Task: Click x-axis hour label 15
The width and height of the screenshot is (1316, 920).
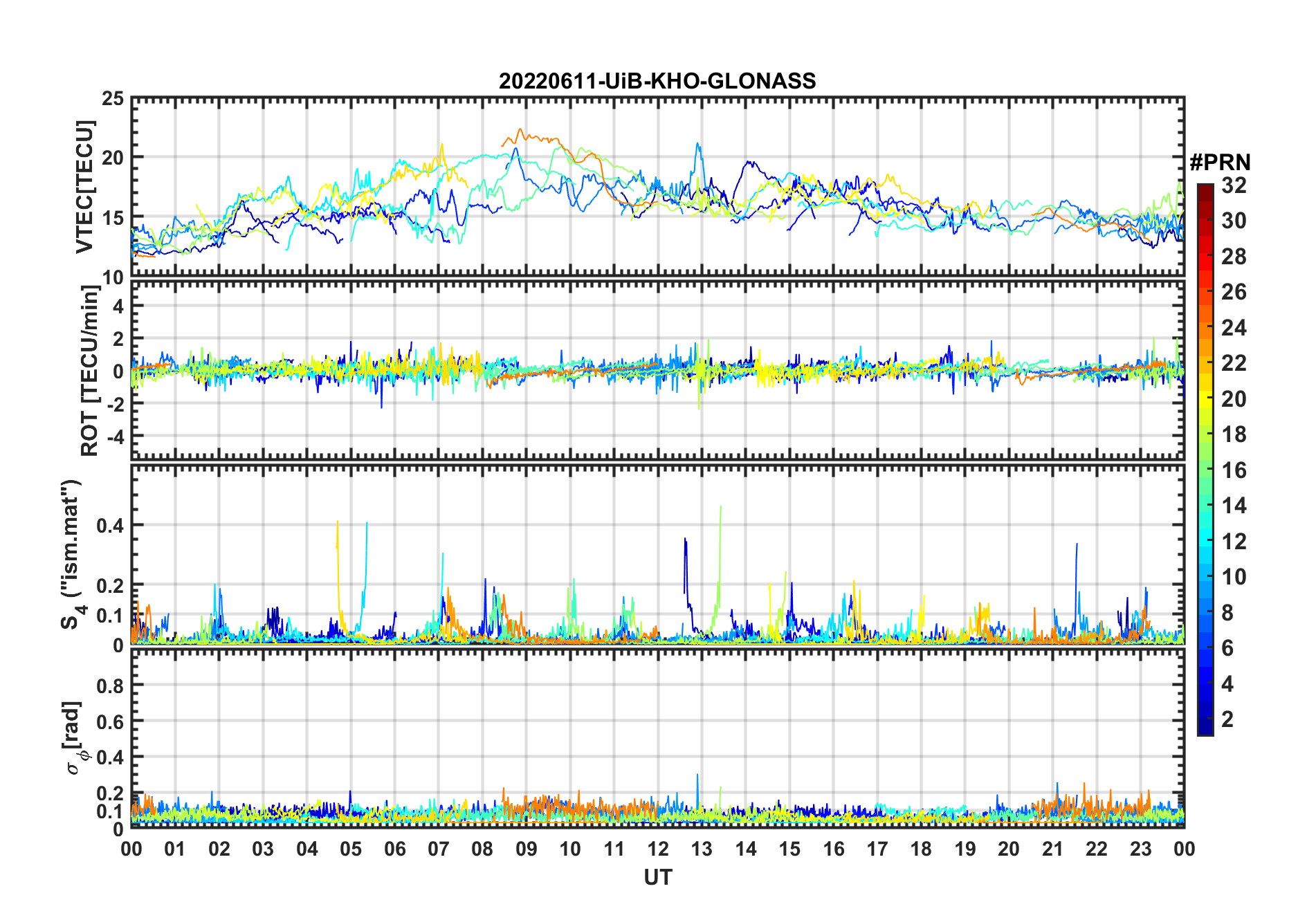Action: [x=789, y=849]
